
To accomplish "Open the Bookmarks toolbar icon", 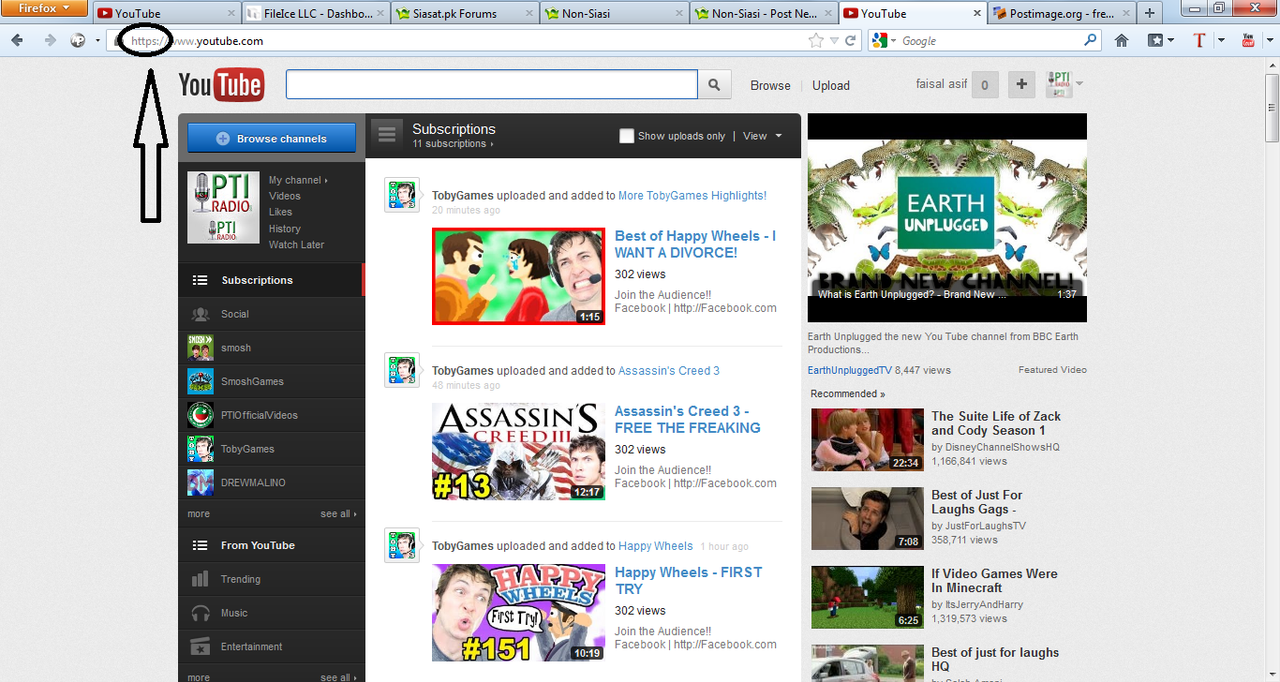I will (1155, 41).
